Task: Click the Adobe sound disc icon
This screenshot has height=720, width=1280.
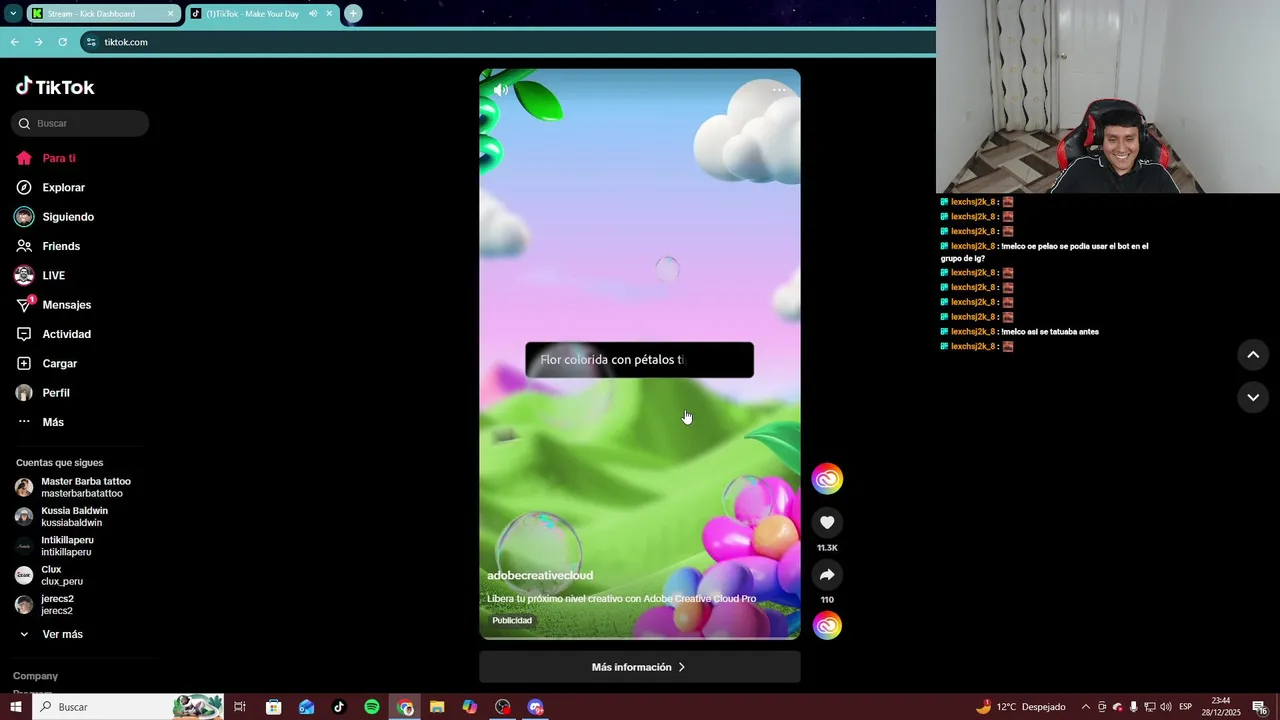Action: (827, 626)
